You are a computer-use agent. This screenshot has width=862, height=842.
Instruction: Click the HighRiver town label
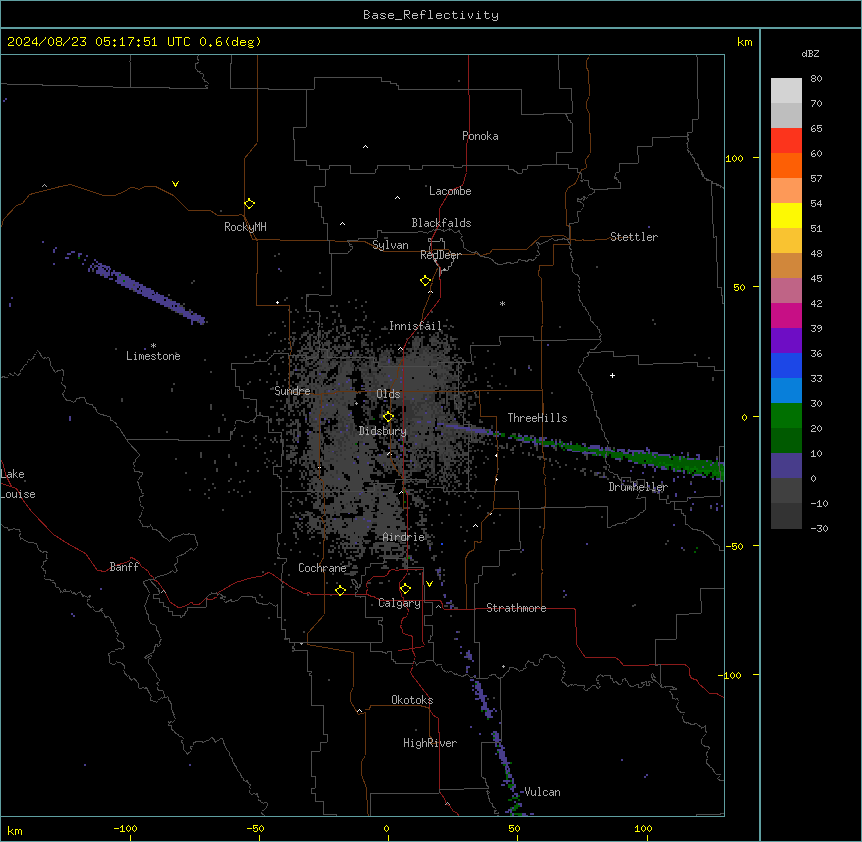coord(430,743)
